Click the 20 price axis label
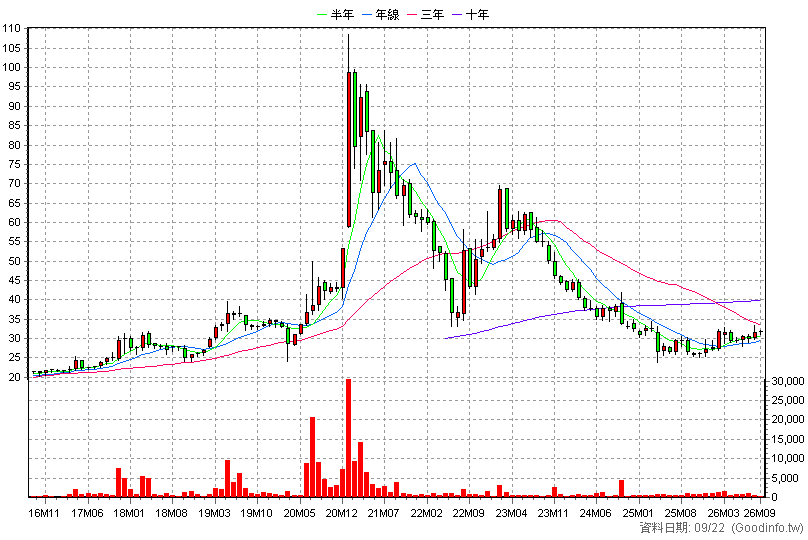The image size is (808, 540). pyautogui.click(x=14, y=377)
